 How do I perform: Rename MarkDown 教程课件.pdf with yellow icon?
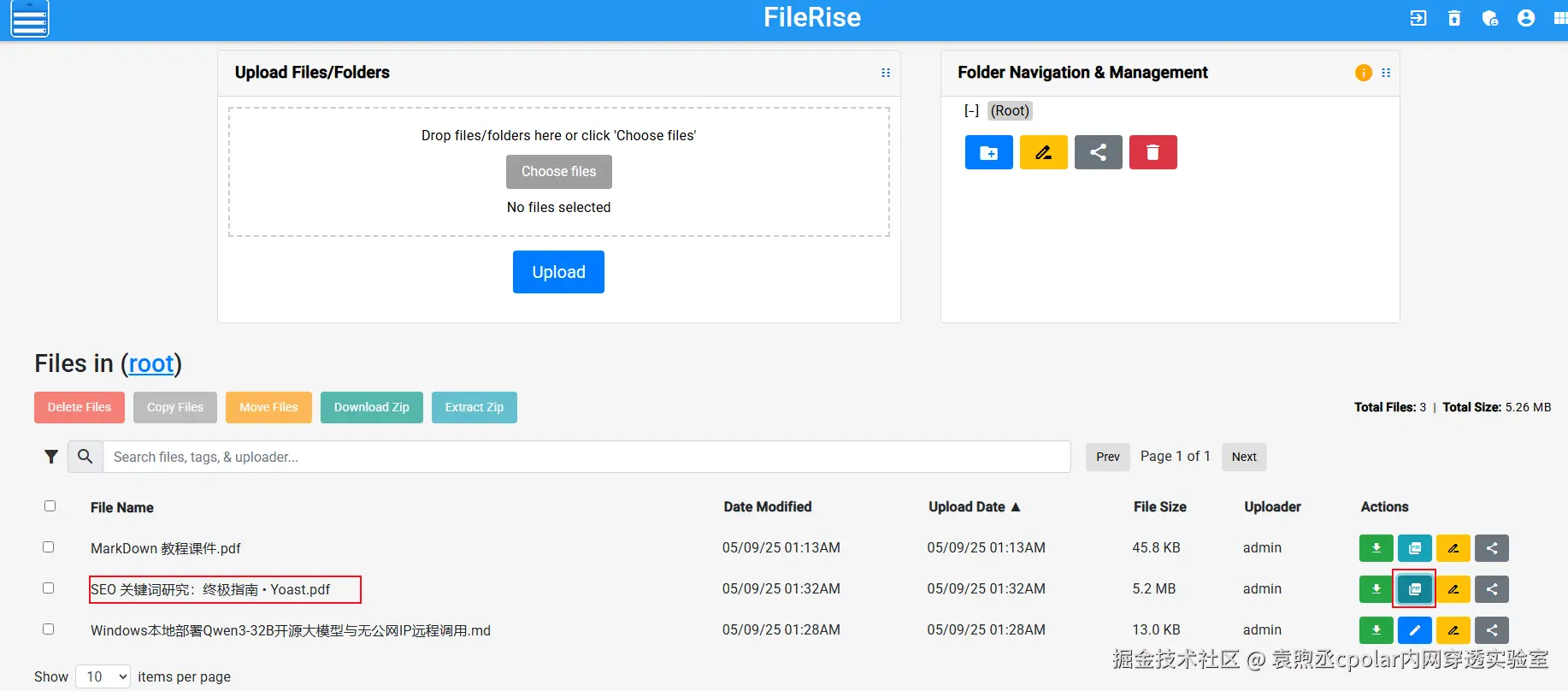click(x=1453, y=548)
